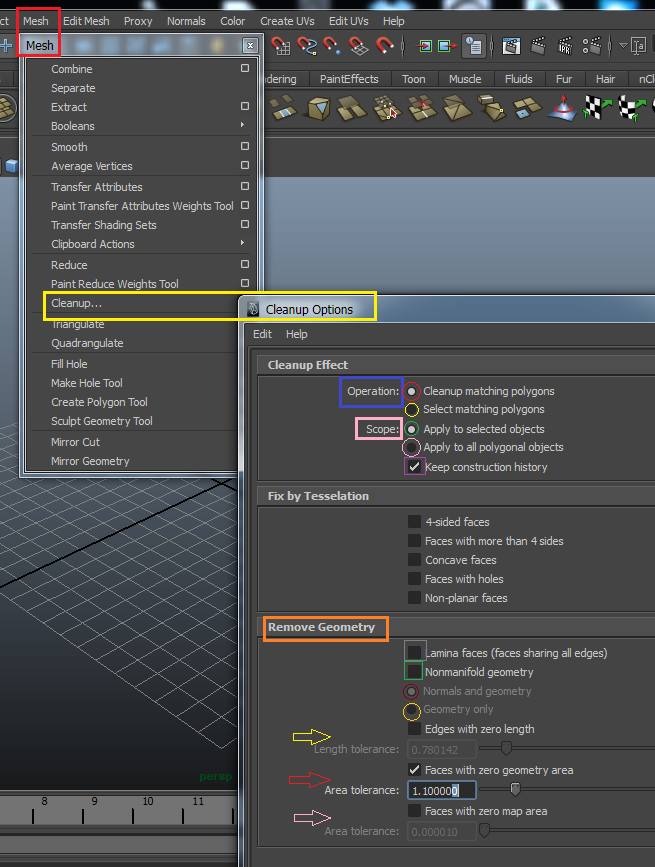Screen dimensions: 655x867
Task: Enable Lamina faces checkbox
Action: click(414, 652)
